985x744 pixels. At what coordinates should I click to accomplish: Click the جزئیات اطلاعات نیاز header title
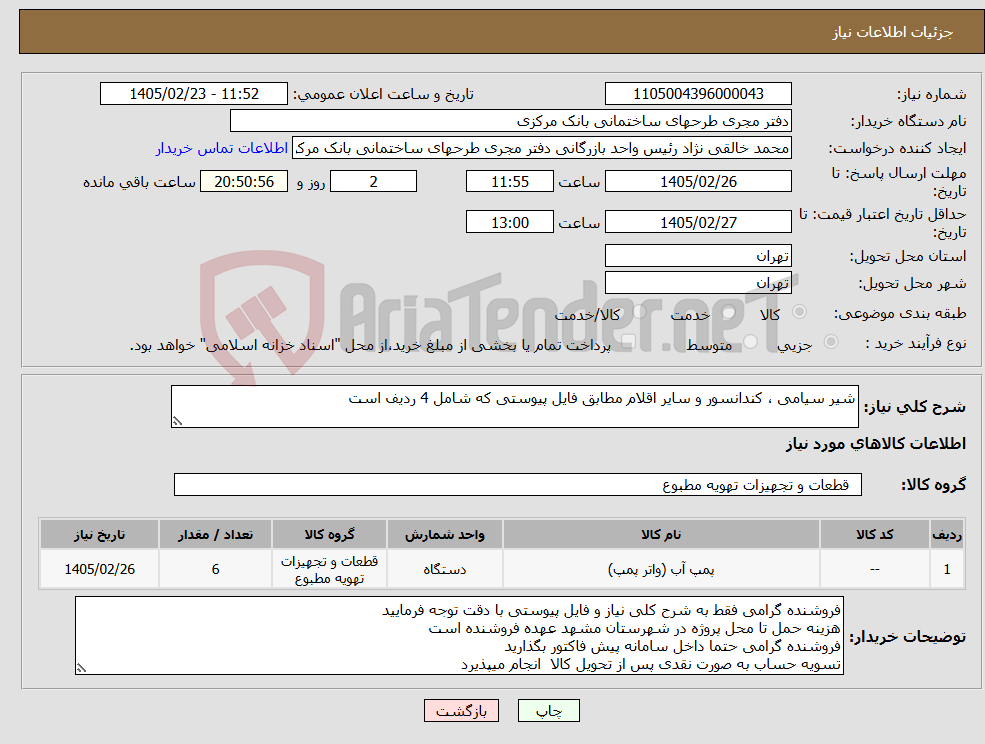point(892,32)
